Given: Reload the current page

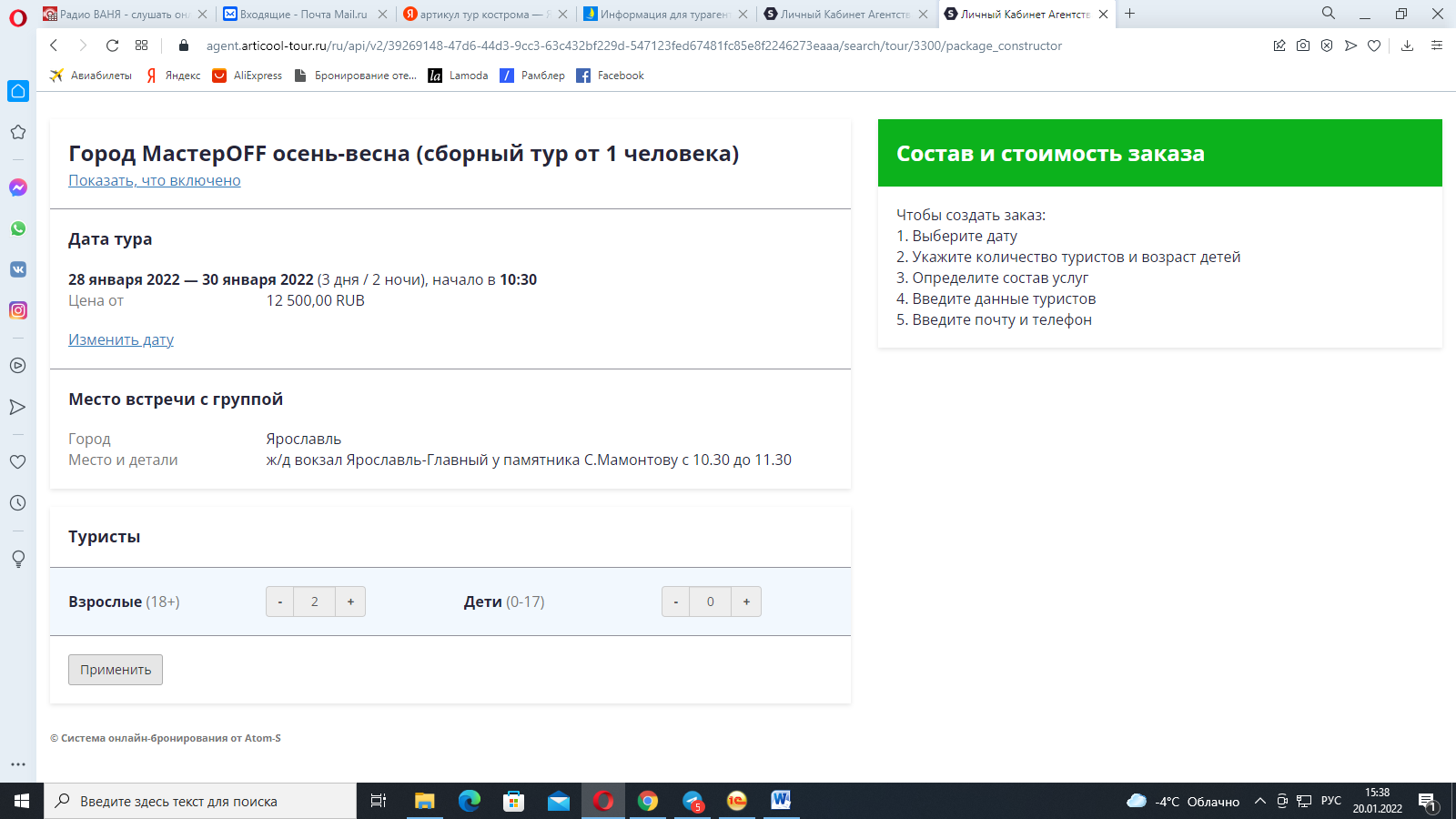Looking at the screenshot, I should pyautogui.click(x=112, y=45).
